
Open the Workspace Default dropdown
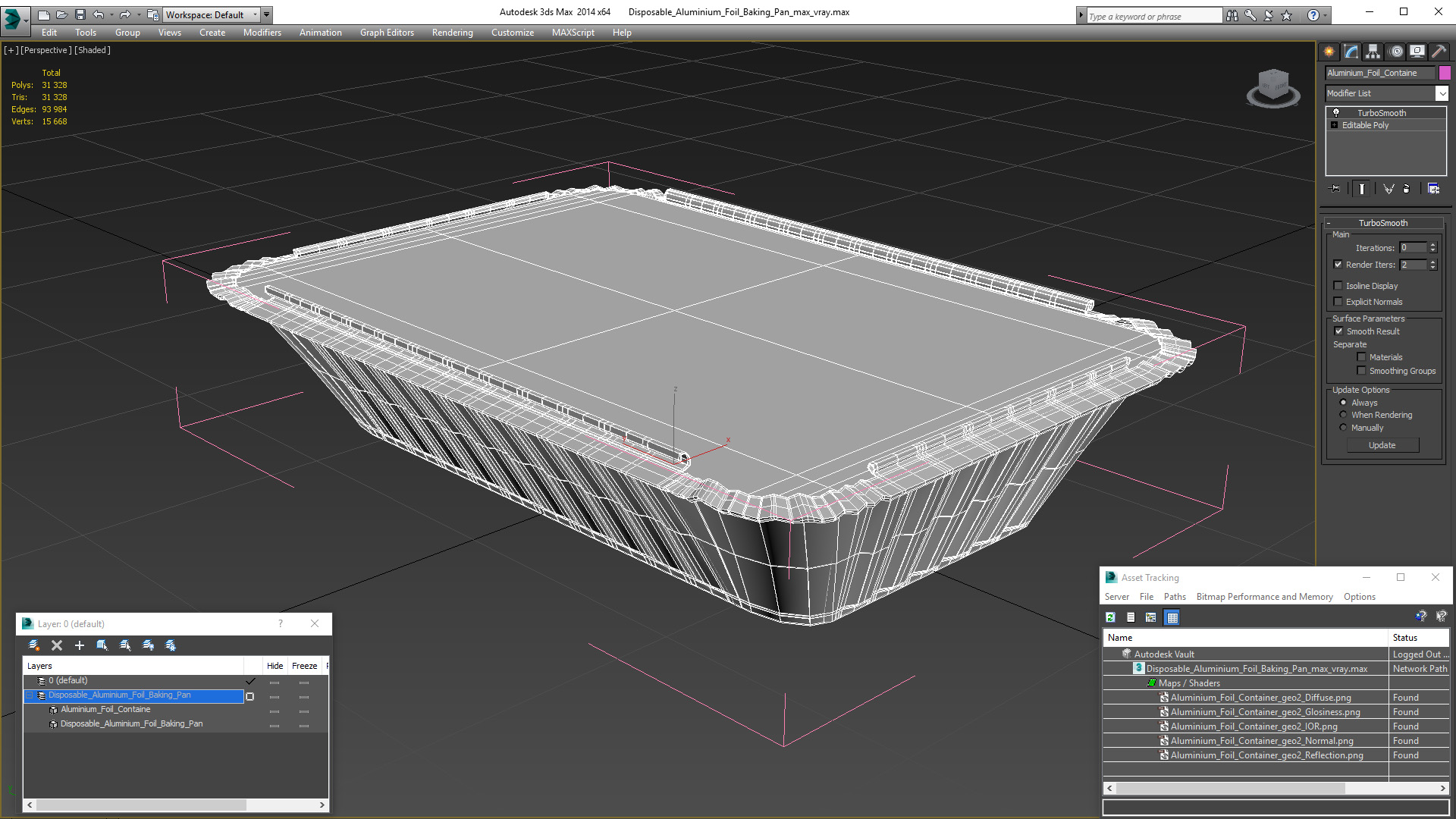(212, 14)
